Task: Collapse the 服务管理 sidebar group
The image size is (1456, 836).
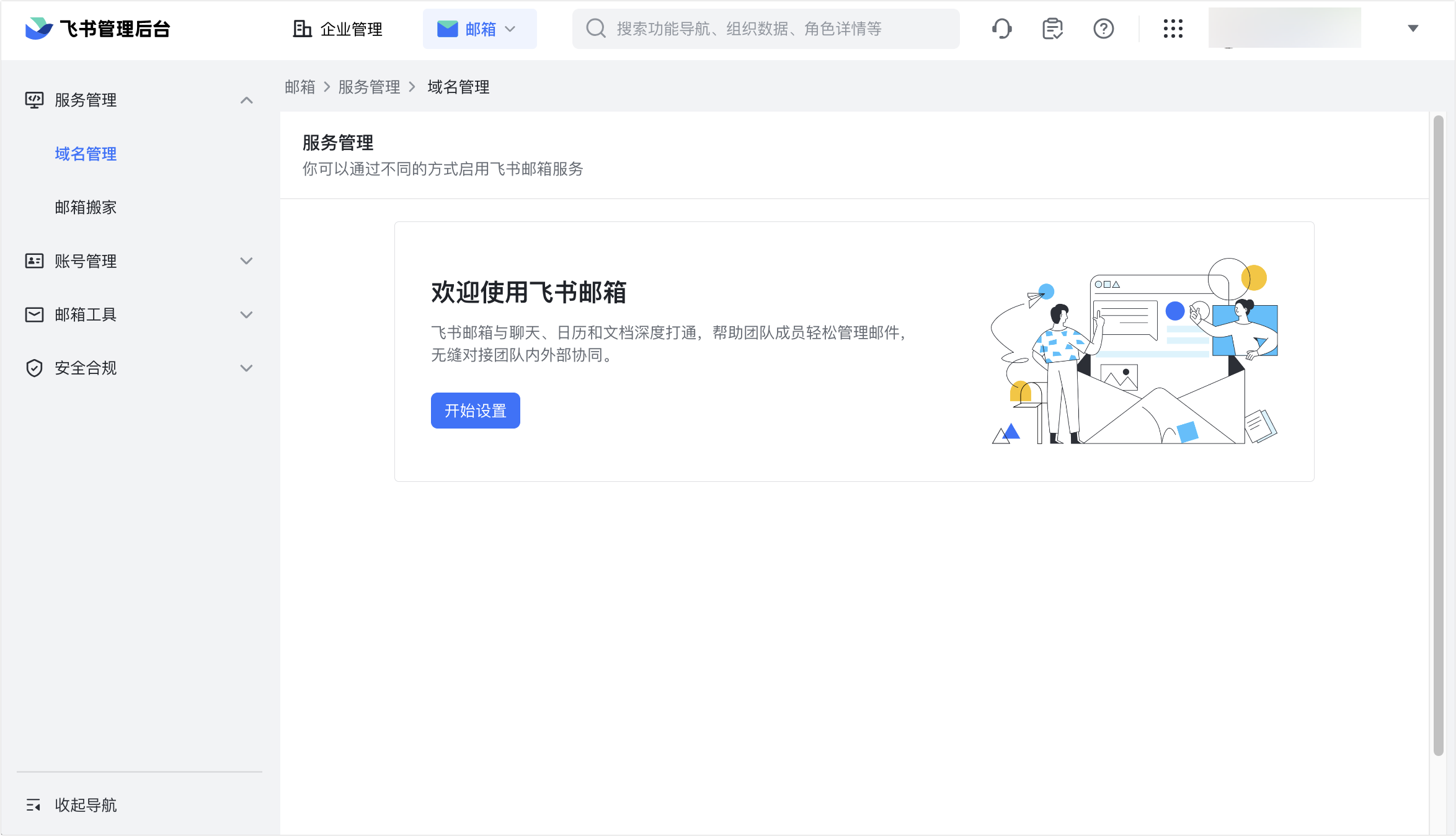Action: tap(246, 100)
